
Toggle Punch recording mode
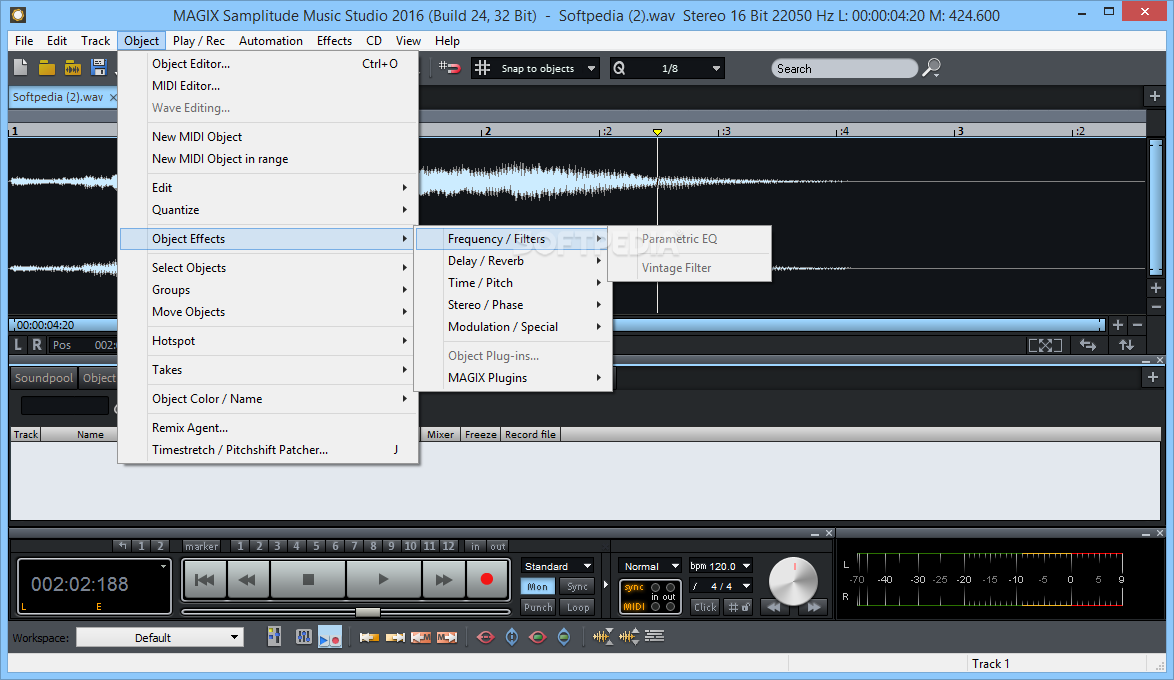point(538,607)
